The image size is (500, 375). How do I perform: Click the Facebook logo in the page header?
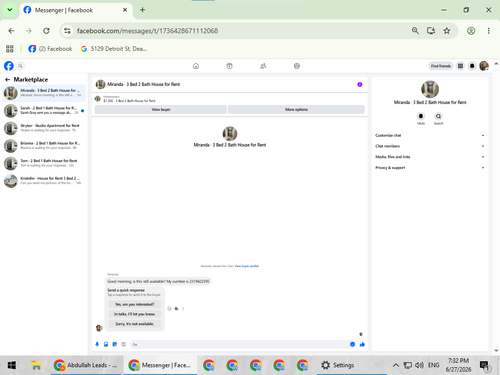[x=9, y=66]
